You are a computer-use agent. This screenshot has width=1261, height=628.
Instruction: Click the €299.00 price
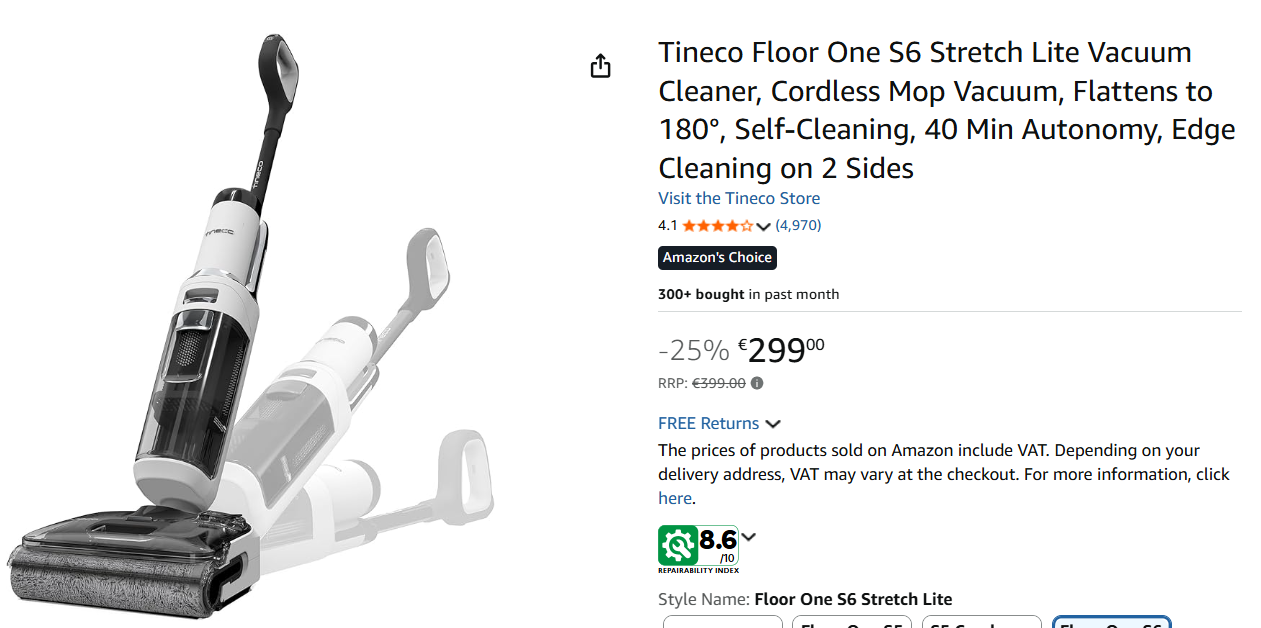tap(782, 350)
